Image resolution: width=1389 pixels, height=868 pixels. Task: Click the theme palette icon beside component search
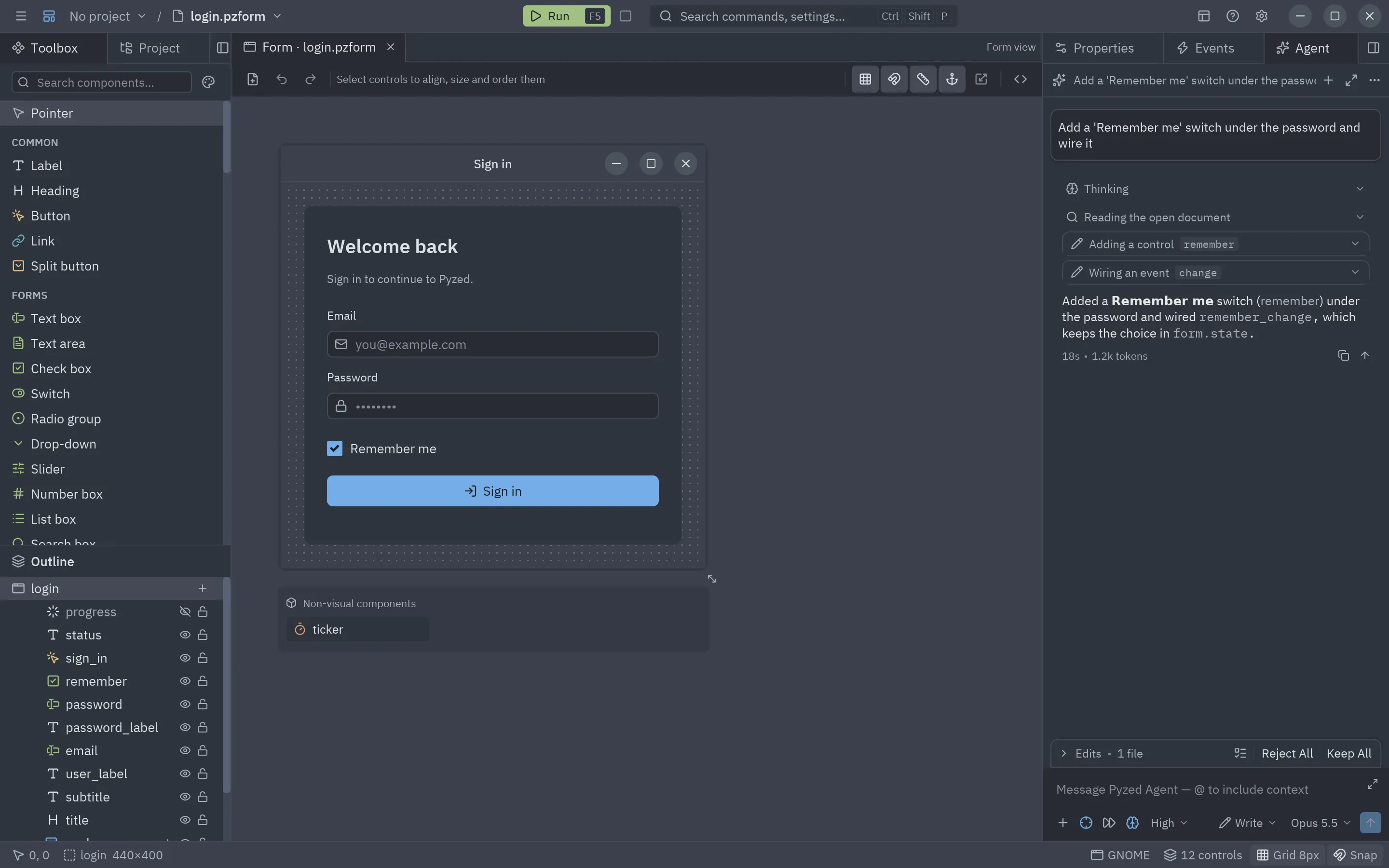(208, 82)
